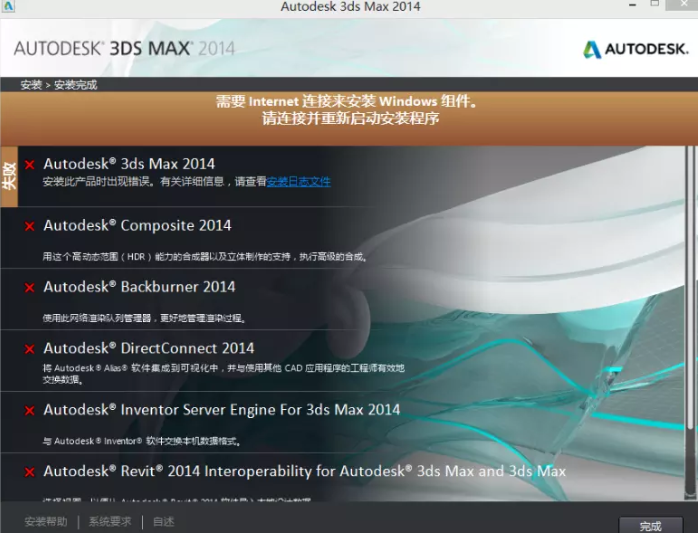This screenshot has height=534, width=699.
Task: Click the 安装 breadcrumb step
Action: 31,85
